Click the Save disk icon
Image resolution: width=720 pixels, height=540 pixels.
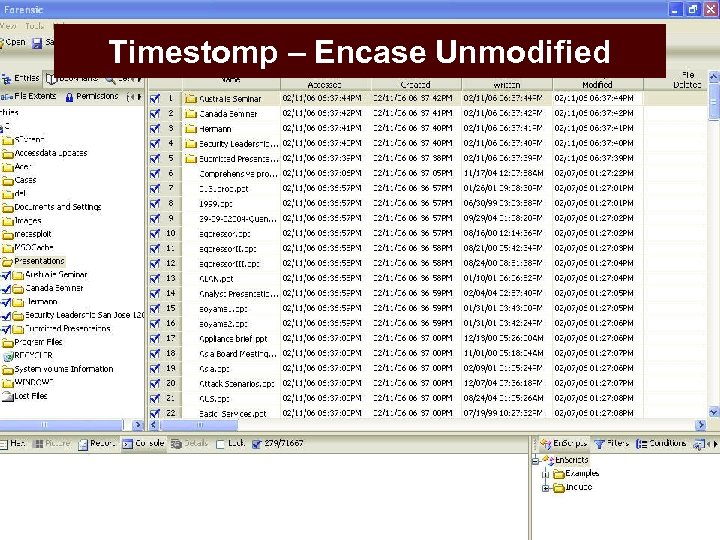(x=37, y=43)
